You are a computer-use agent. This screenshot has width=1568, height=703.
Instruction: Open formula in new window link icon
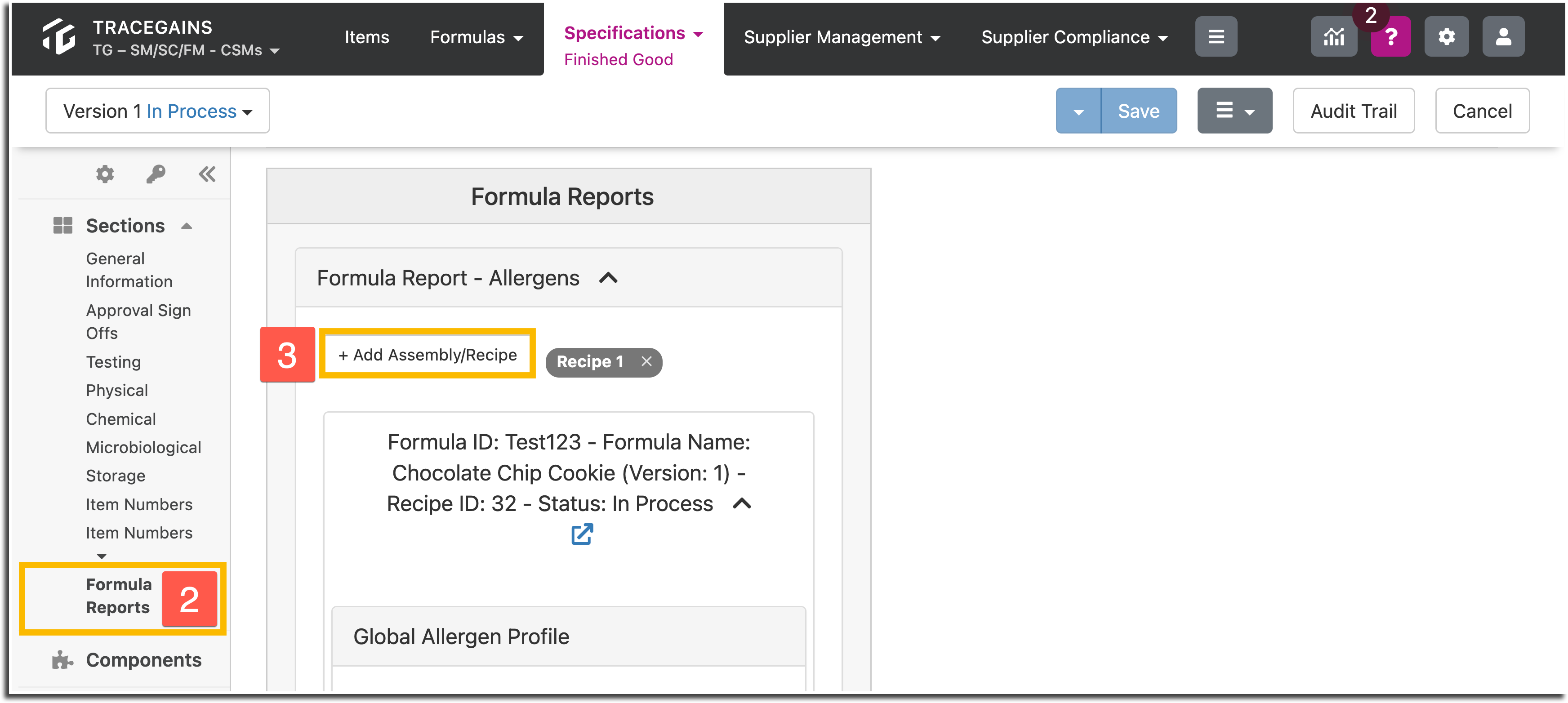tap(582, 534)
